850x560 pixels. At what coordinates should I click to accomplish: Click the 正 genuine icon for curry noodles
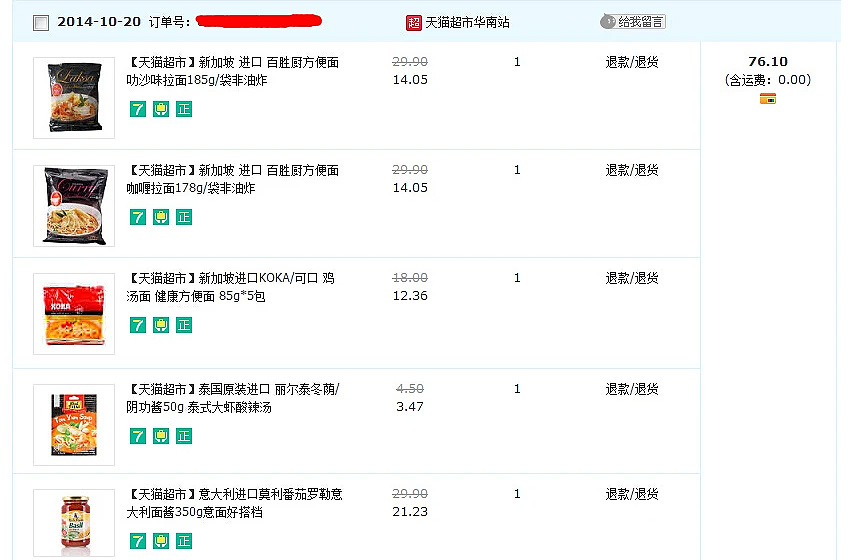184,217
